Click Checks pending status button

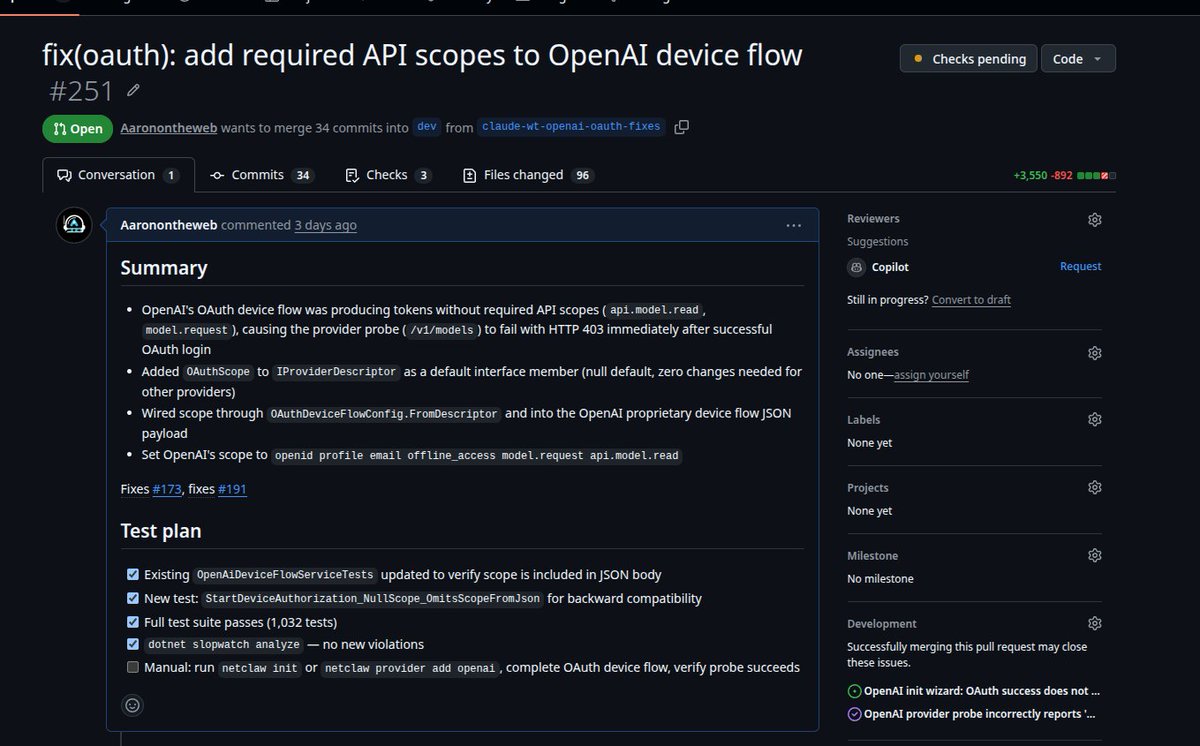969,59
